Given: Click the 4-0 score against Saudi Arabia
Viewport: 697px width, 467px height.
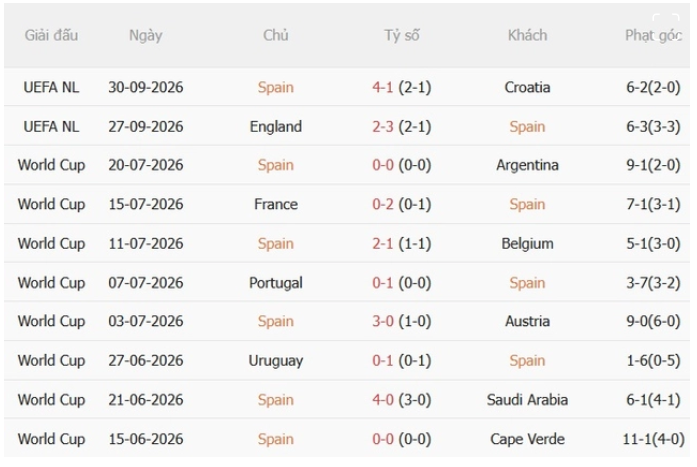Looking at the screenshot, I should pos(383,399).
